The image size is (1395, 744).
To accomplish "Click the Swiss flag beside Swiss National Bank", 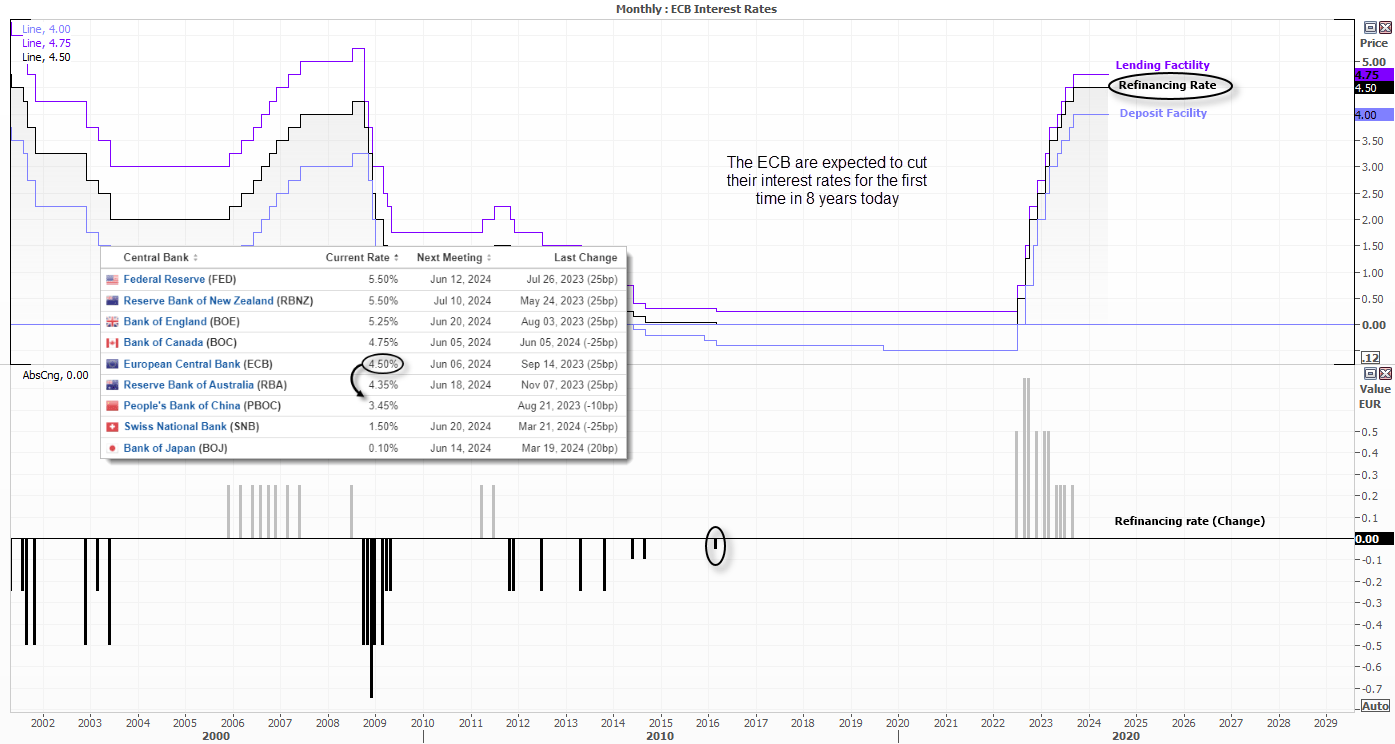I will click(x=112, y=427).
